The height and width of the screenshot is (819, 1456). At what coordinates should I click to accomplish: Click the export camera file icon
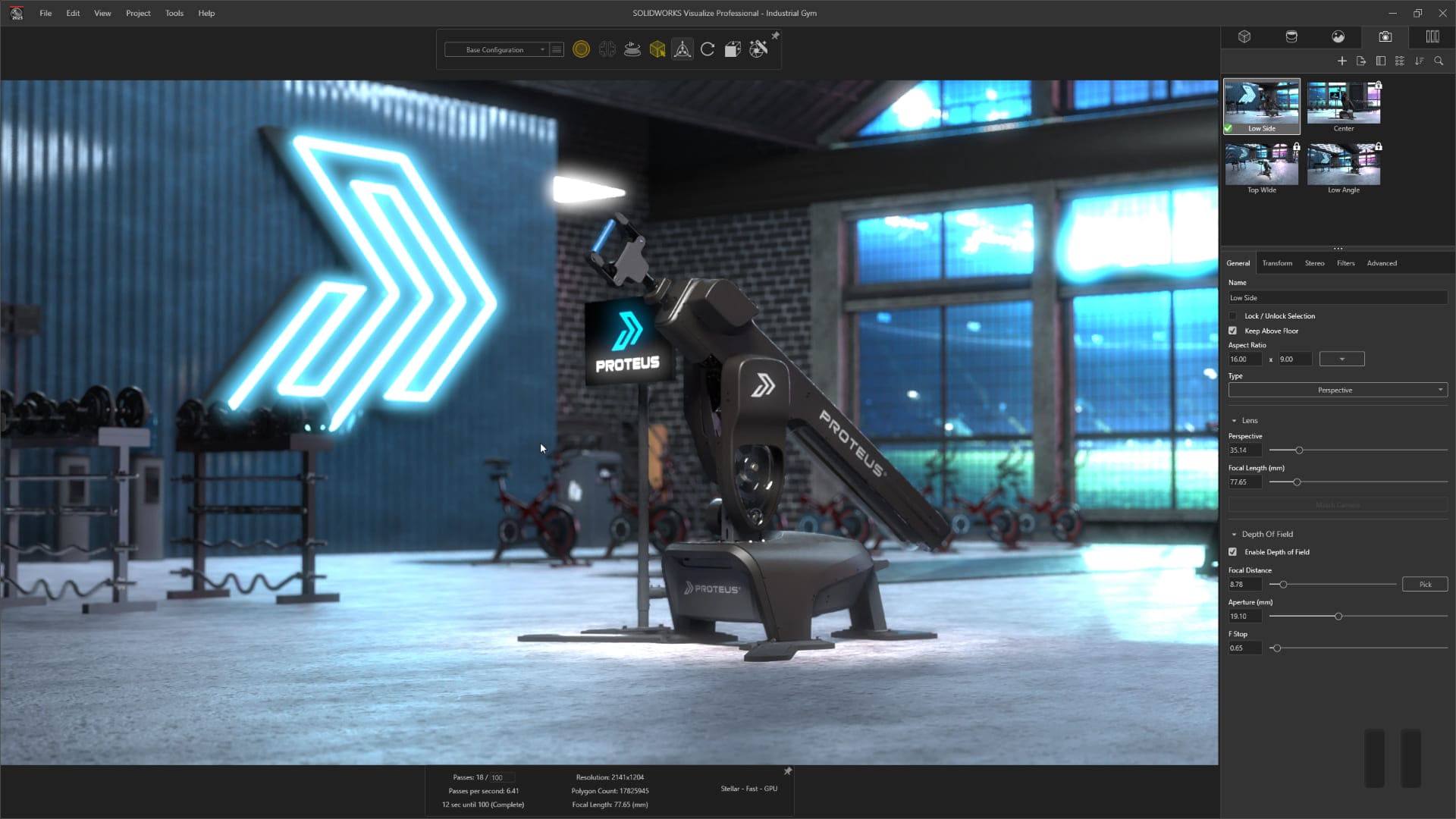pos(1361,61)
